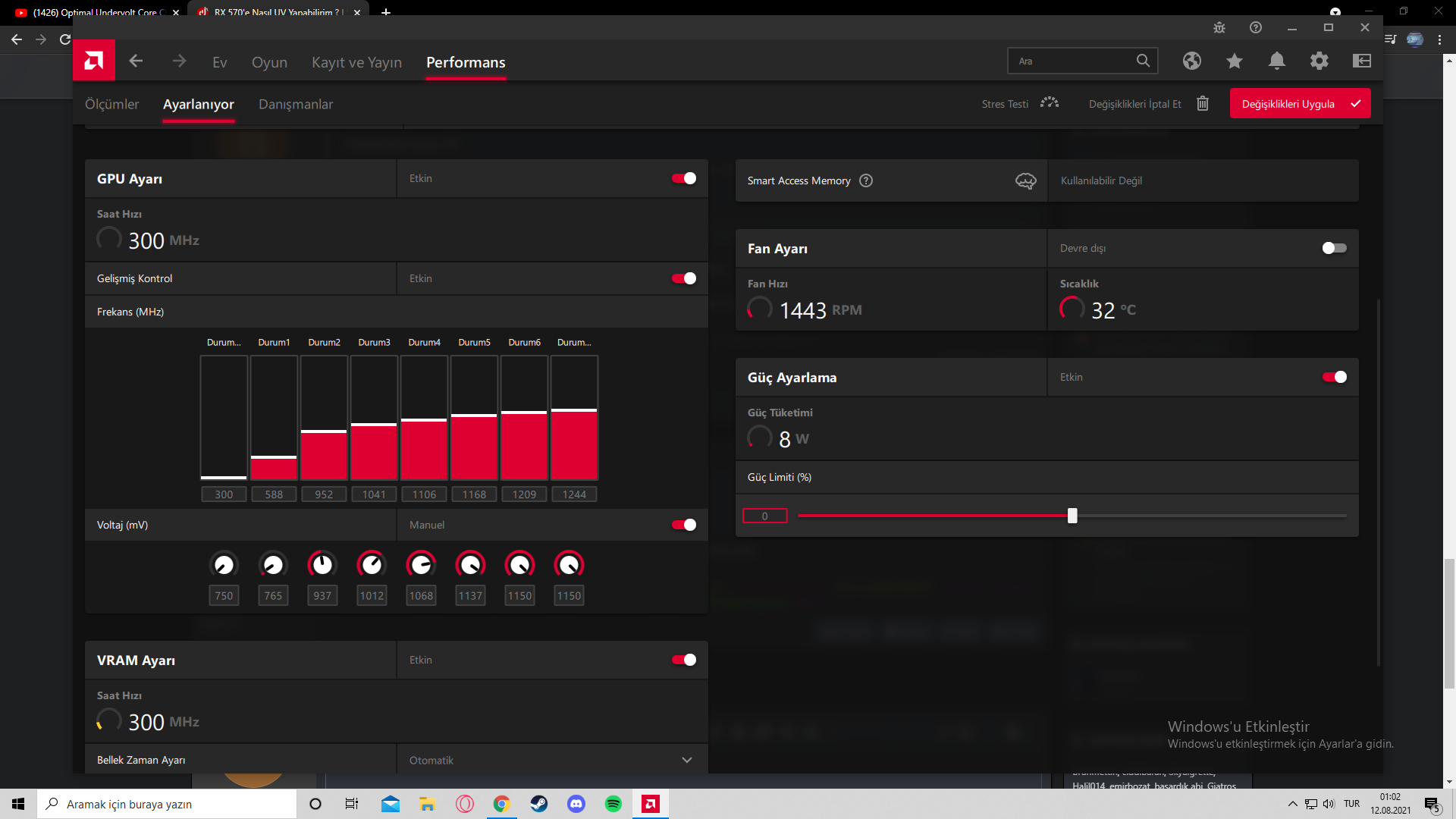Switch to the Ölçümler tab
The height and width of the screenshot is (819, 1456).
tap(111, 104)
